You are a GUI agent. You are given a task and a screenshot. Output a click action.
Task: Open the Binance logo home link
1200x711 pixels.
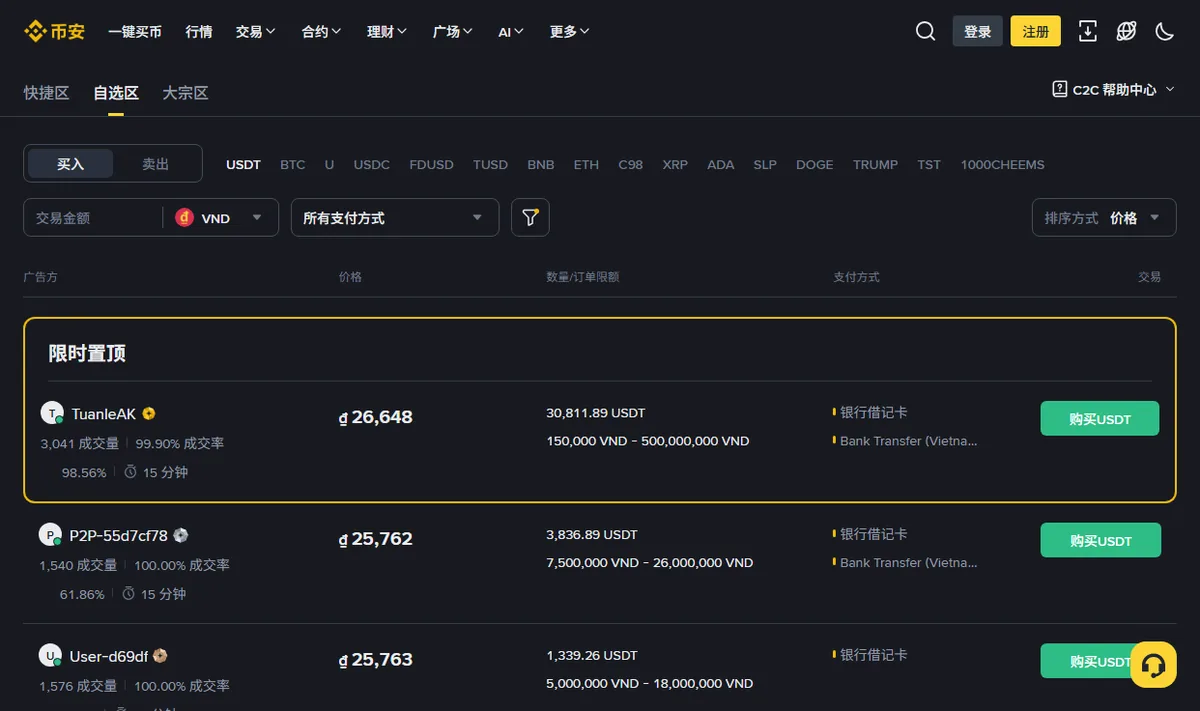(x=54, y=31)
